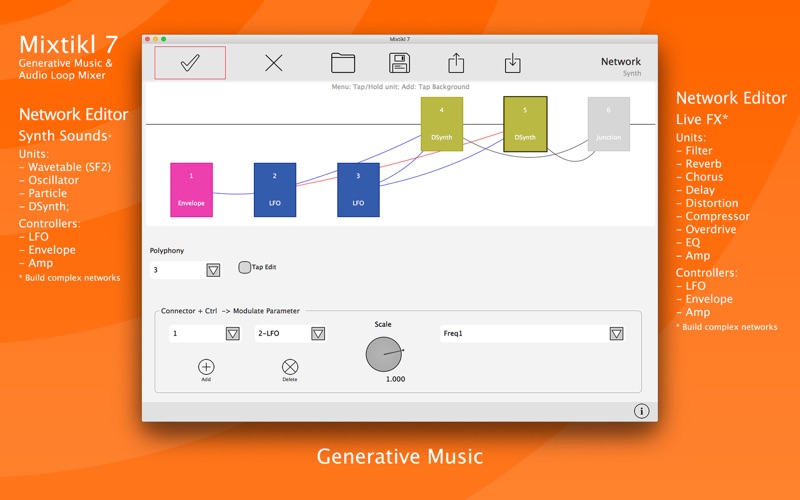
Task: Confirm changes with the checkmark button
Action: [190, 63]
